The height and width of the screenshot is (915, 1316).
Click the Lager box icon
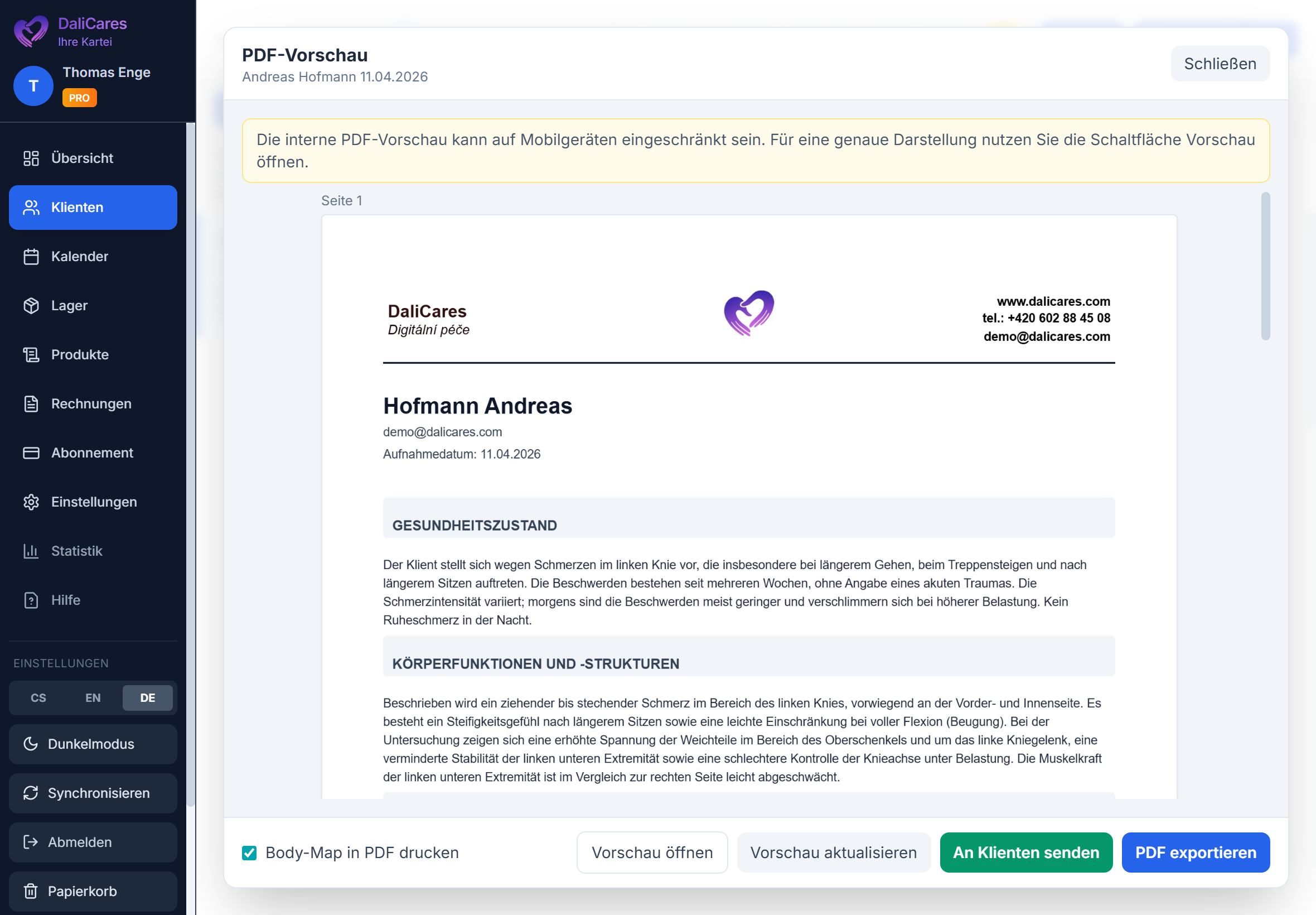tap(31, 306)
